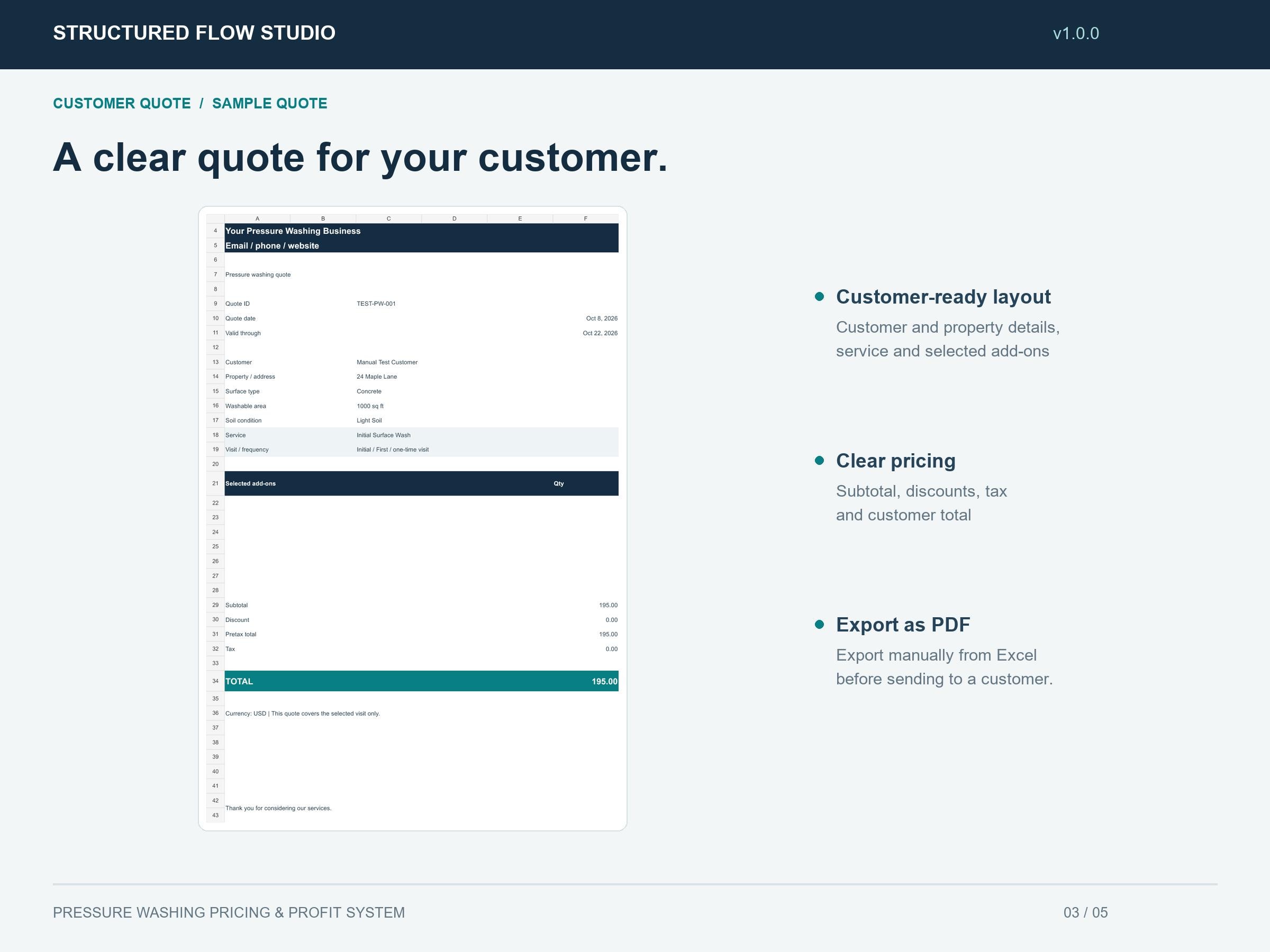
Task: Click the 'Selected add-ons' header cell
Action: pyautogui.click(x=250, y=483)
